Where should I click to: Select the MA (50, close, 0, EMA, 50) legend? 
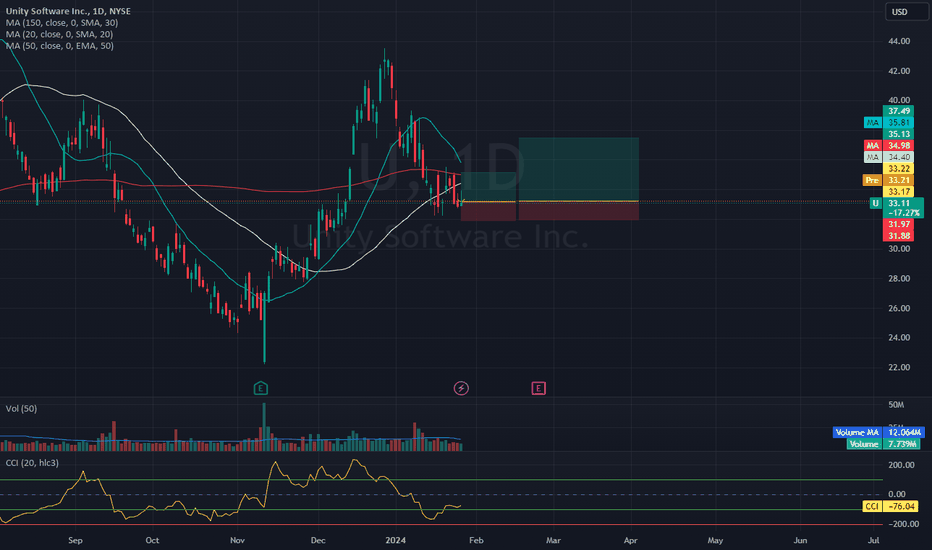(59, 45)
